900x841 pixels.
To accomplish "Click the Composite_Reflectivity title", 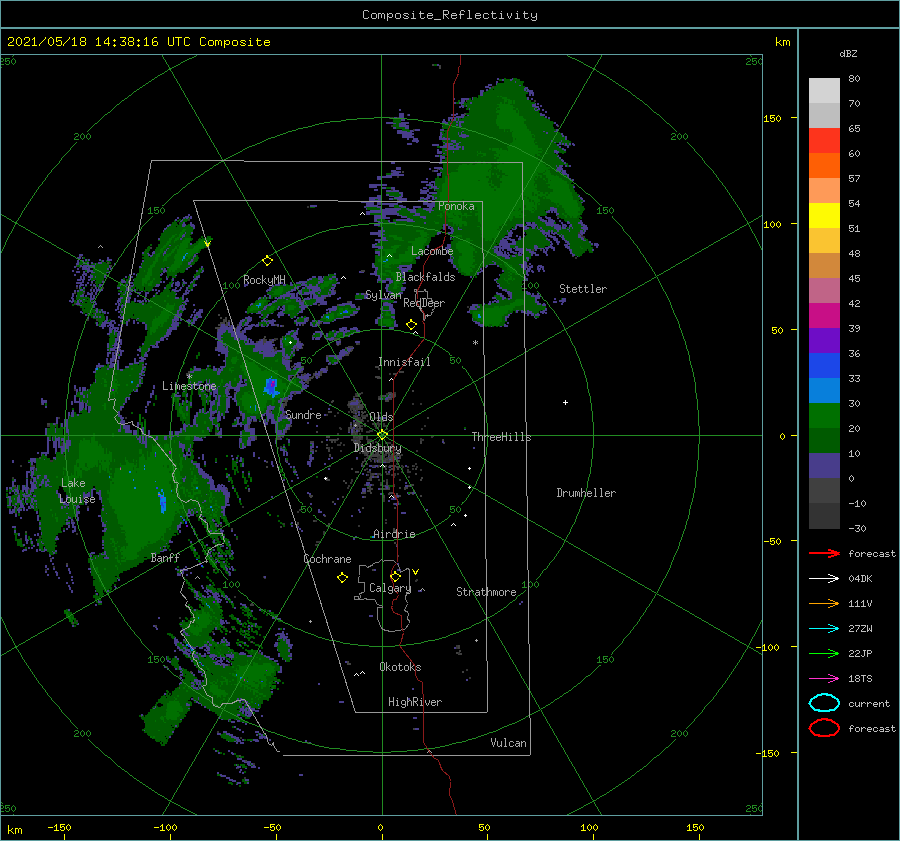I will coord(450,15).
